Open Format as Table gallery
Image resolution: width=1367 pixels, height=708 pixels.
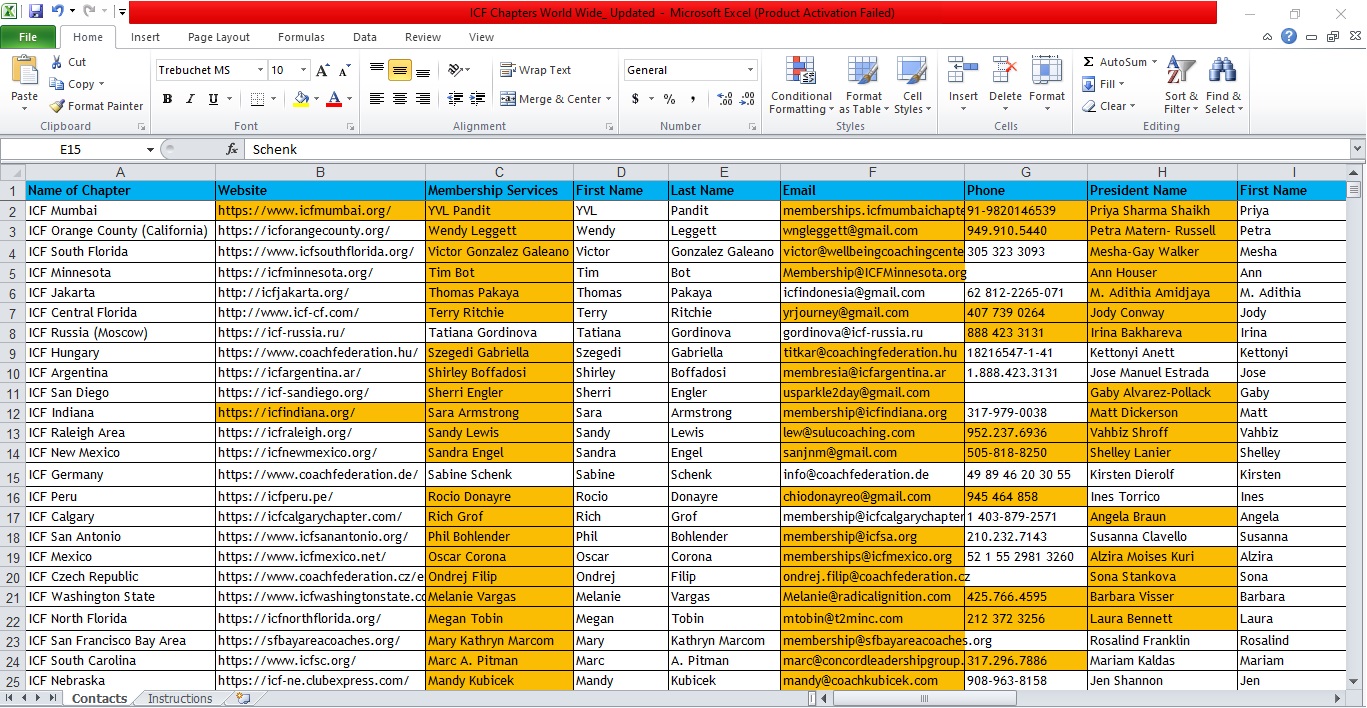pos(864,86)
